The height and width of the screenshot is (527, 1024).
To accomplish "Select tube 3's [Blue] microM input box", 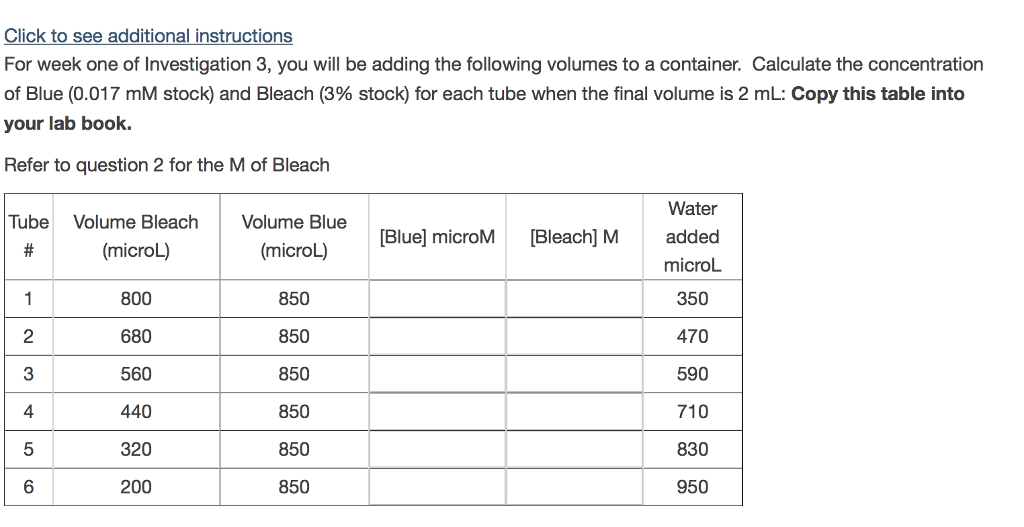I will click(x=437, y=374).
